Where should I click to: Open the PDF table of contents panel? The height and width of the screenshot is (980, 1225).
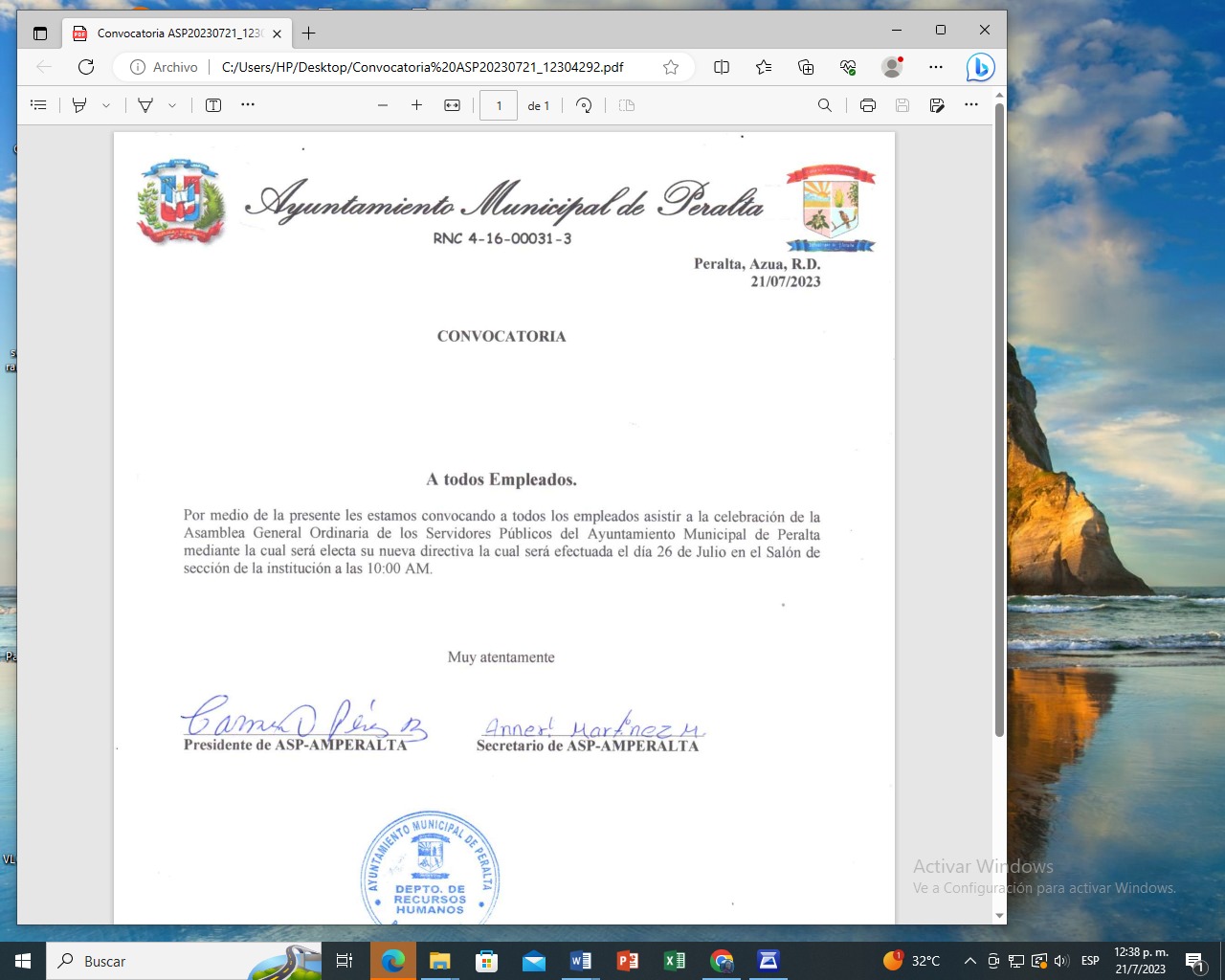[38, 105]
